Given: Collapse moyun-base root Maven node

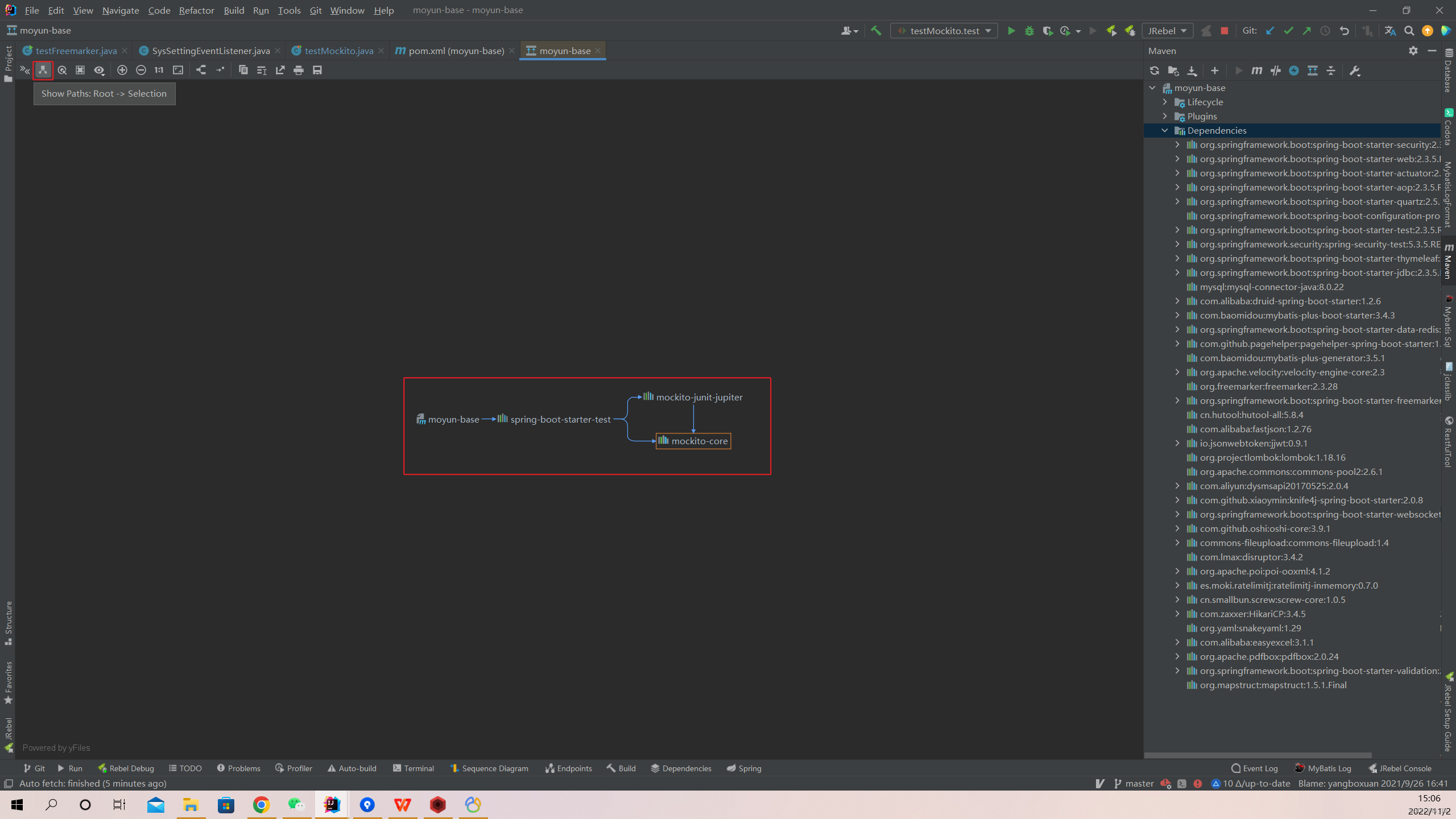Looking at the screenshot, I should point(1152,88).
